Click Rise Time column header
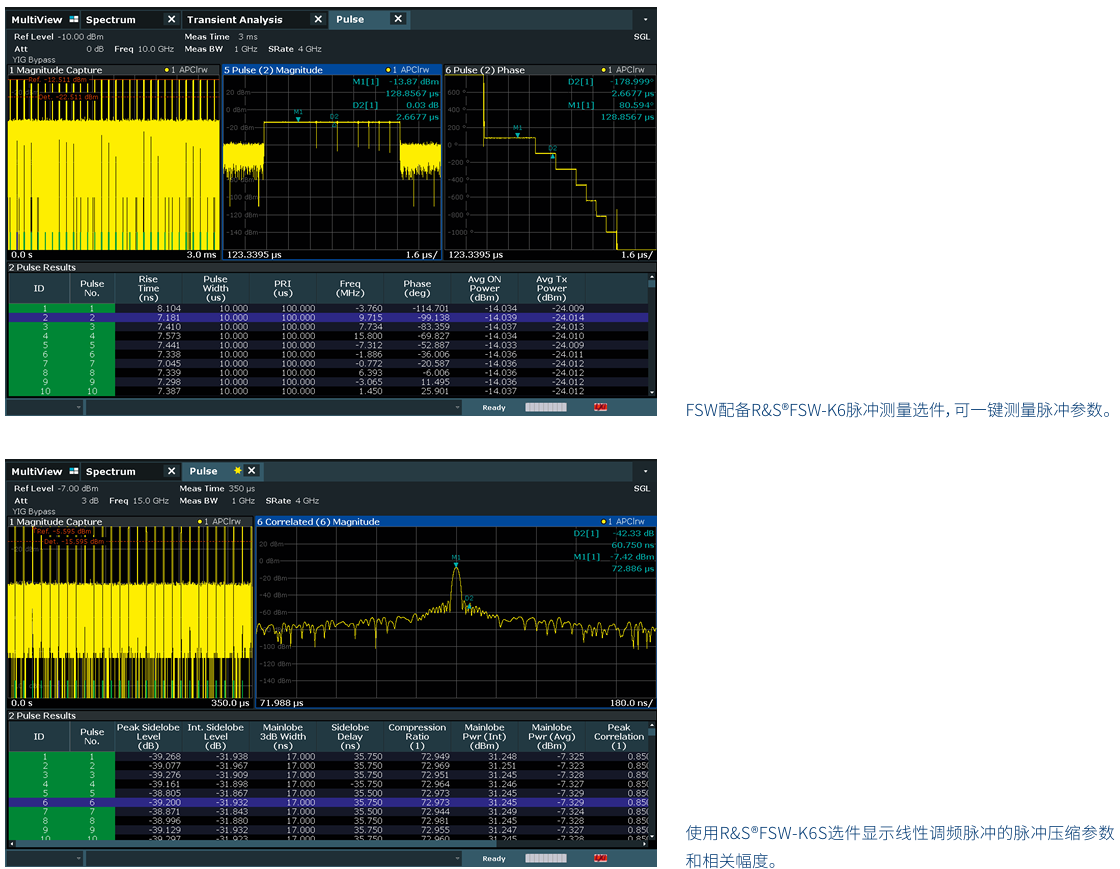1120x869 pixels. coord(148,288)
